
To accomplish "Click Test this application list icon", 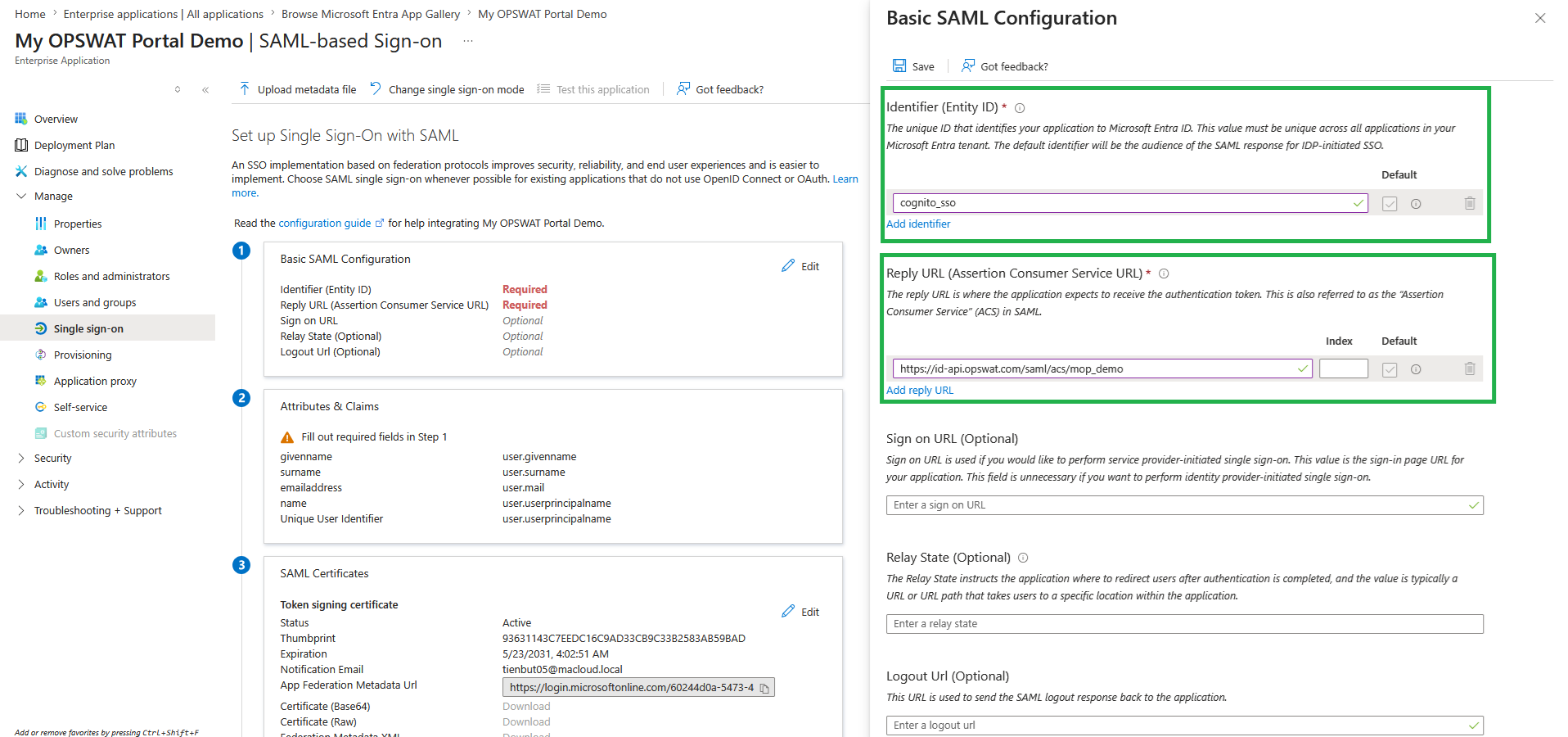I will (x=543, y=89).
